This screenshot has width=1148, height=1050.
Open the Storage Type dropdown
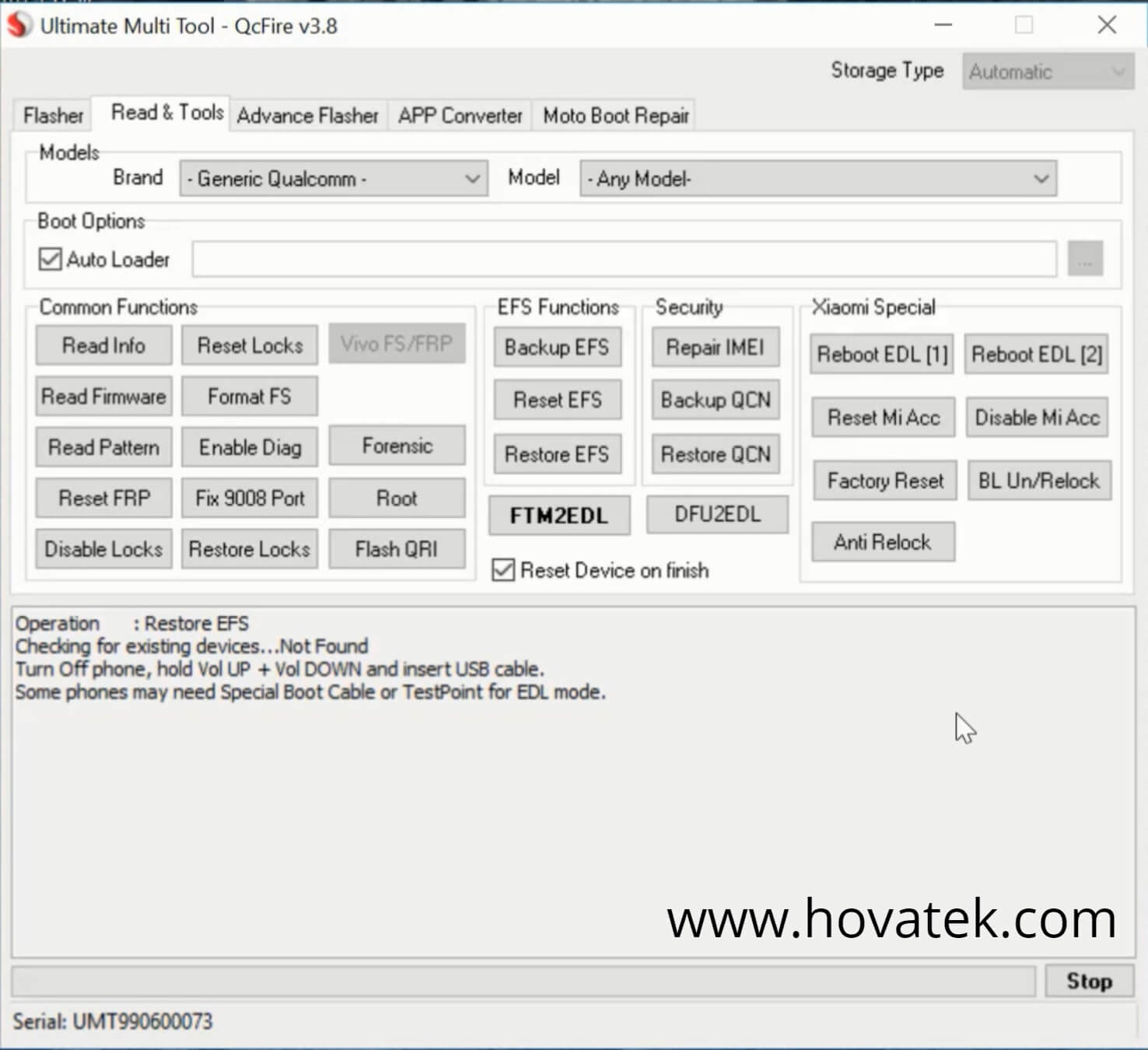(1048, 72)
